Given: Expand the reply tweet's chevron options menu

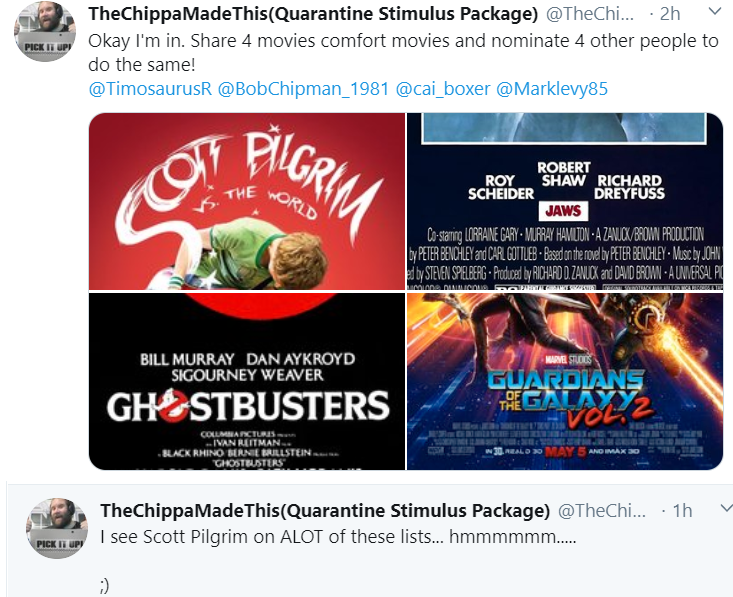Looking at the screenshot, I should point(727,508).
